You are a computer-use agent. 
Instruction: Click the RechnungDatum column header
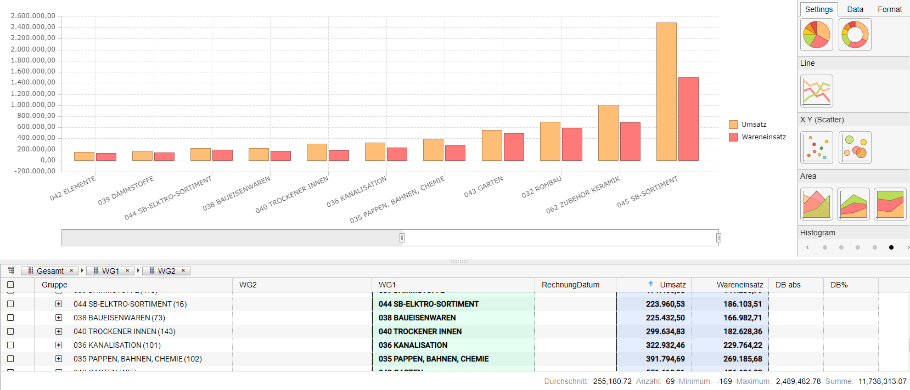pos(575,285)
